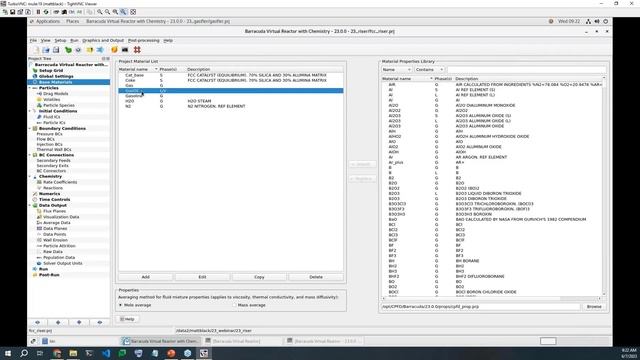The height and width of the screenshot is (360, 640).
Task: Open File Explorer from the taskbar
Action: [73, 353]
